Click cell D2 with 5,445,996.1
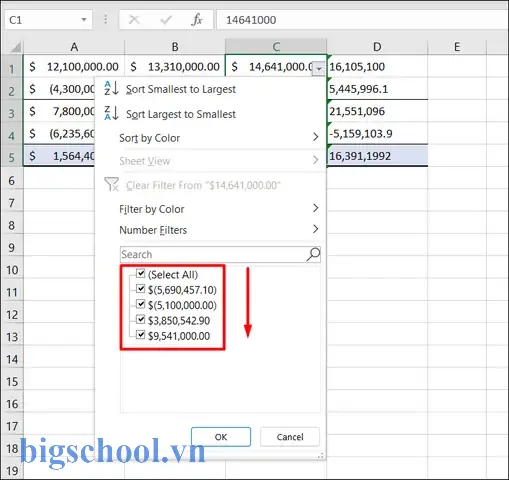This screenshot has width=509, height=480. (x=377, y=89)
